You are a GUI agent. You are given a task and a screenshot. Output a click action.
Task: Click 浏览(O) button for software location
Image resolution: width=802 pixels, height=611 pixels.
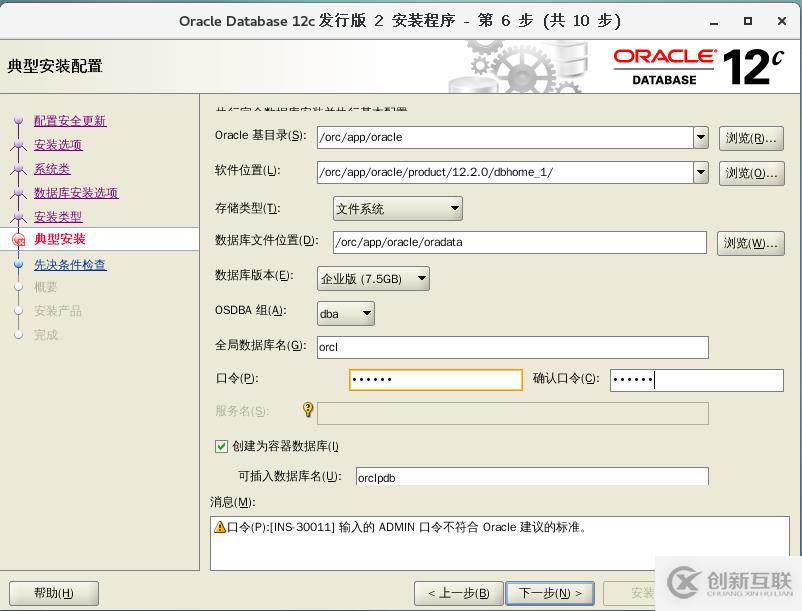751,173
